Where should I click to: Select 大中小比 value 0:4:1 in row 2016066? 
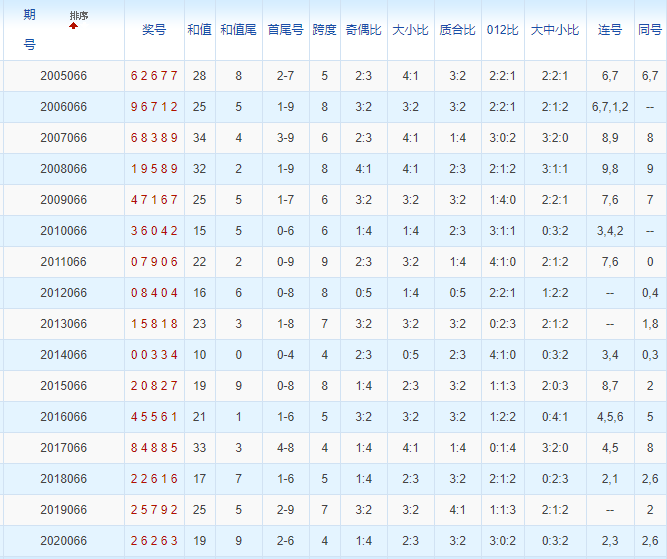[555, 416]
